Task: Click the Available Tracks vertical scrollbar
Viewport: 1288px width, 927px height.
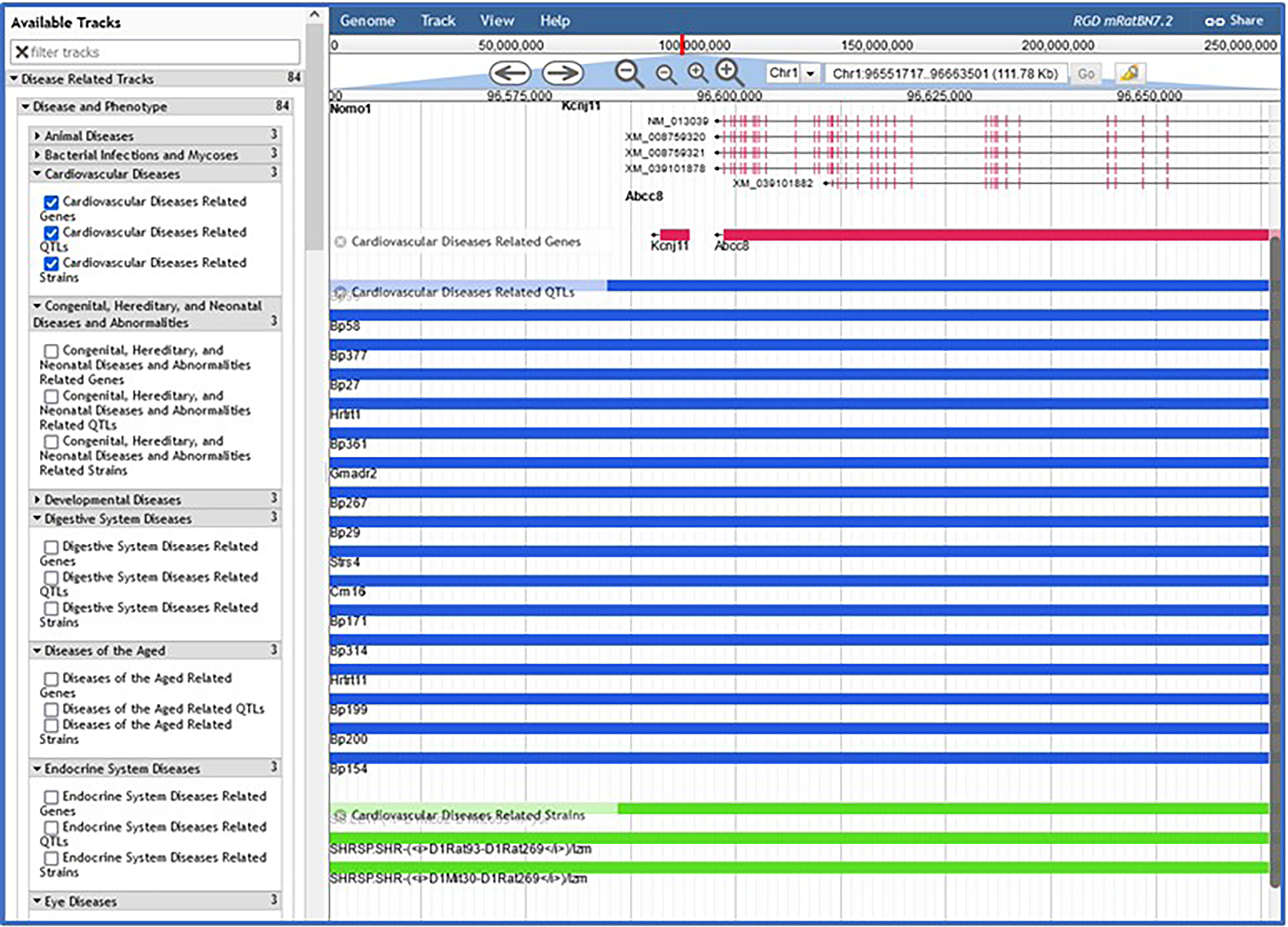Action: click(315, 138)
